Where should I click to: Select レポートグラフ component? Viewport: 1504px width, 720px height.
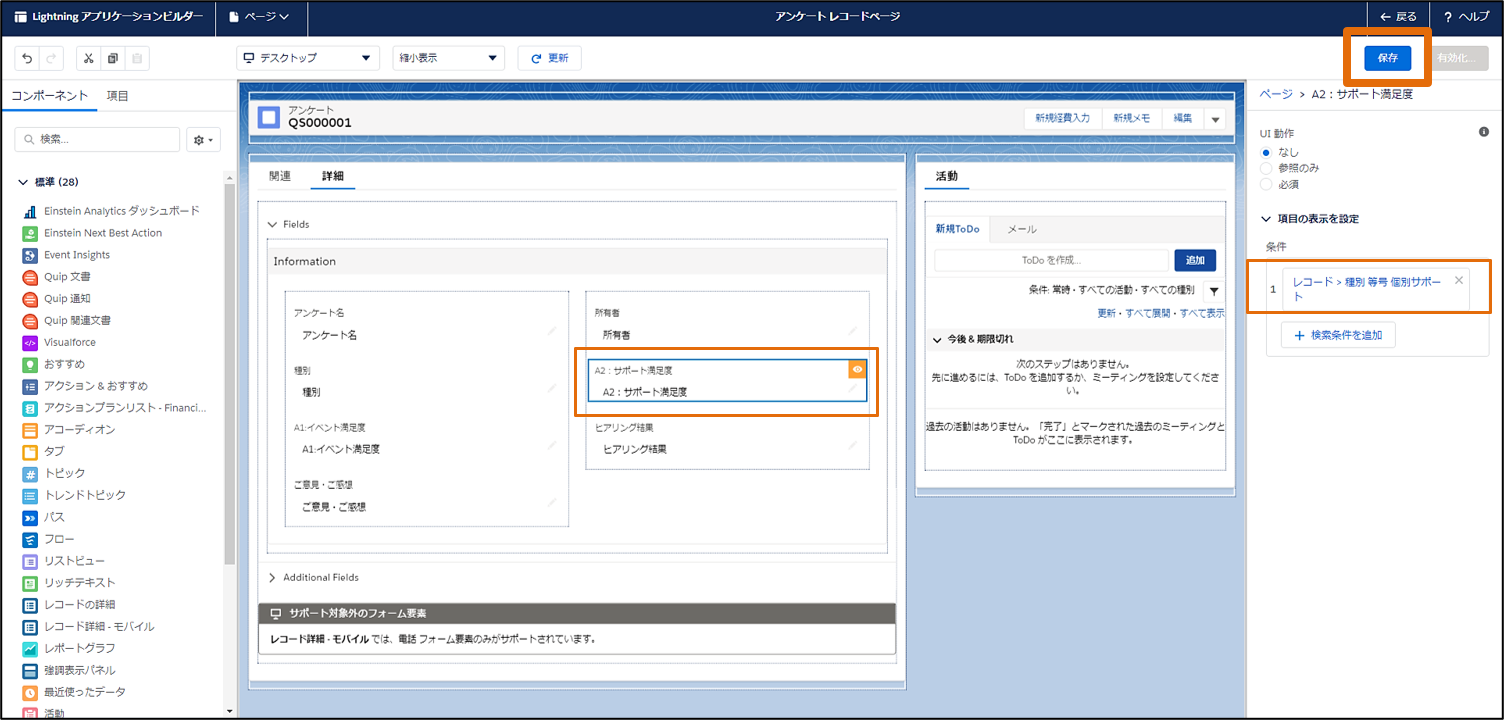point(69,648)
